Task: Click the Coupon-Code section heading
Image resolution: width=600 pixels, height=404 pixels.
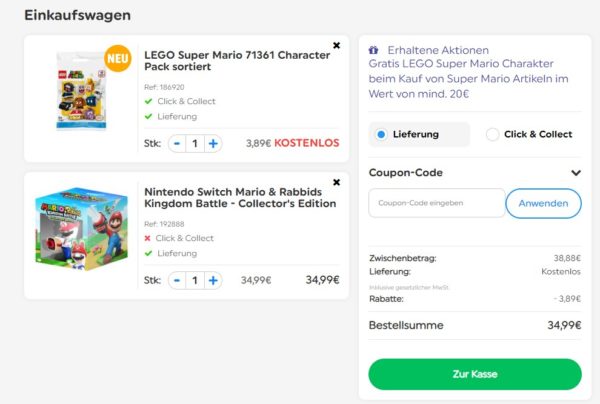Action: pyautogui.click(x=405, y=173)
